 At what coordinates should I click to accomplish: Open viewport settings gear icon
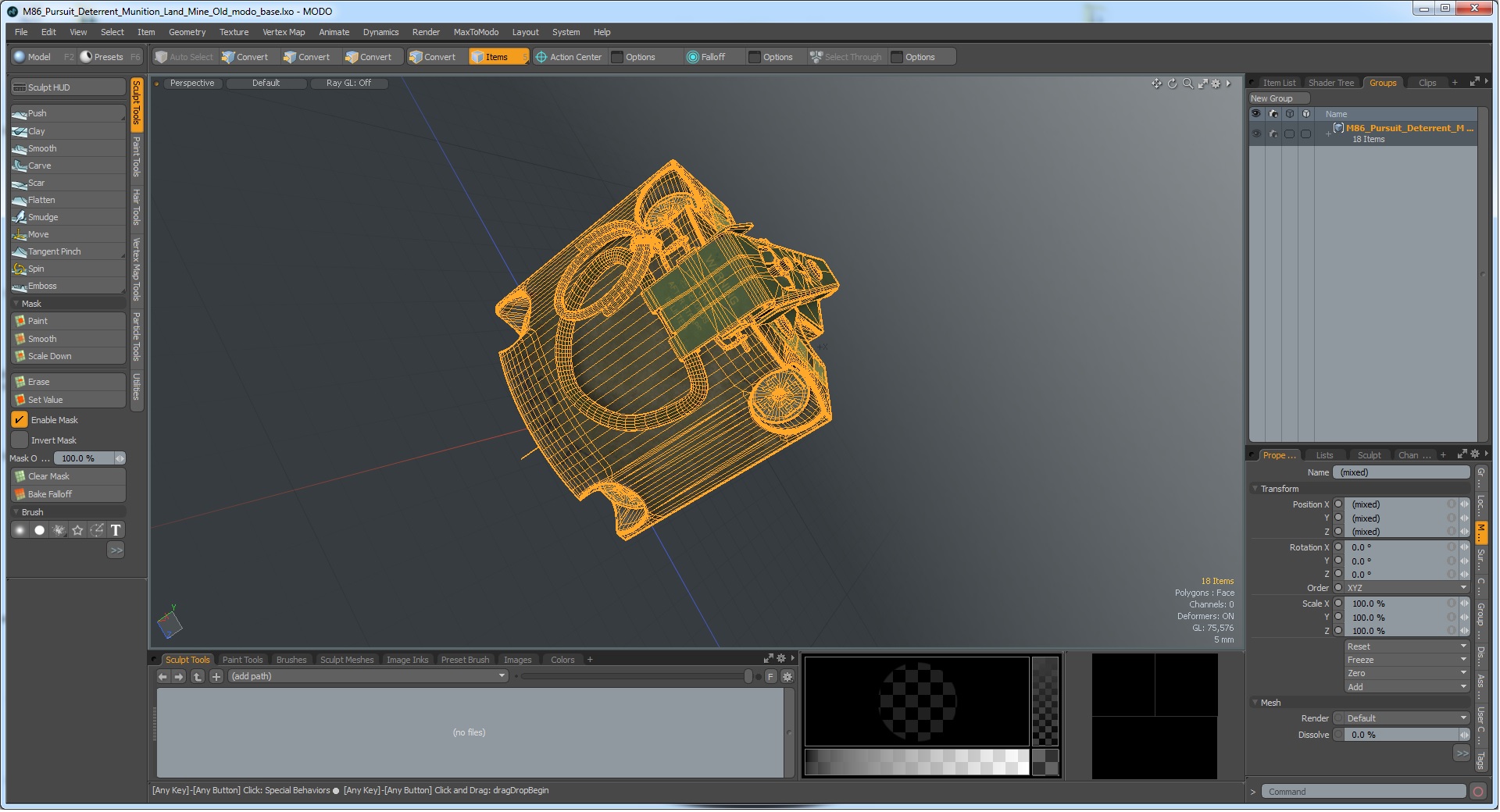[x=1216, y=84]
